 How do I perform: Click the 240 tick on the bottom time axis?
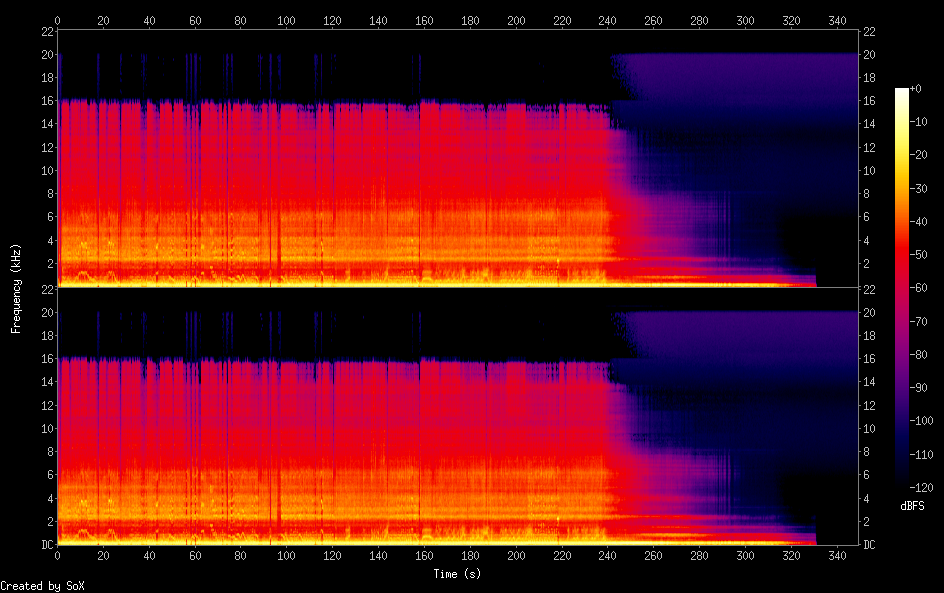[607, 555]
